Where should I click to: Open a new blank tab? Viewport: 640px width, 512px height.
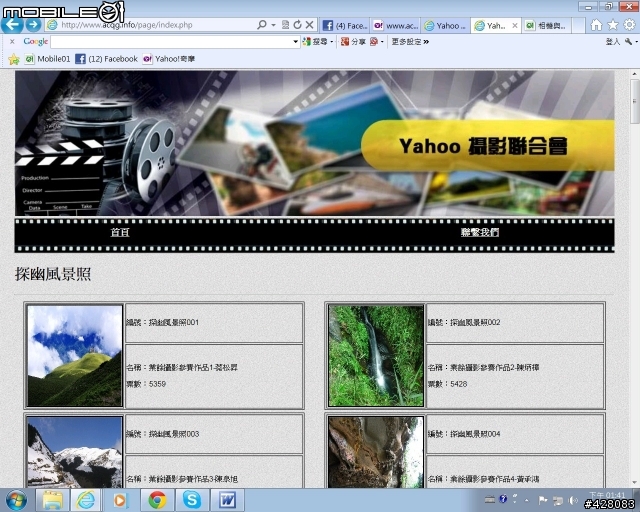[x=578, y=26]
